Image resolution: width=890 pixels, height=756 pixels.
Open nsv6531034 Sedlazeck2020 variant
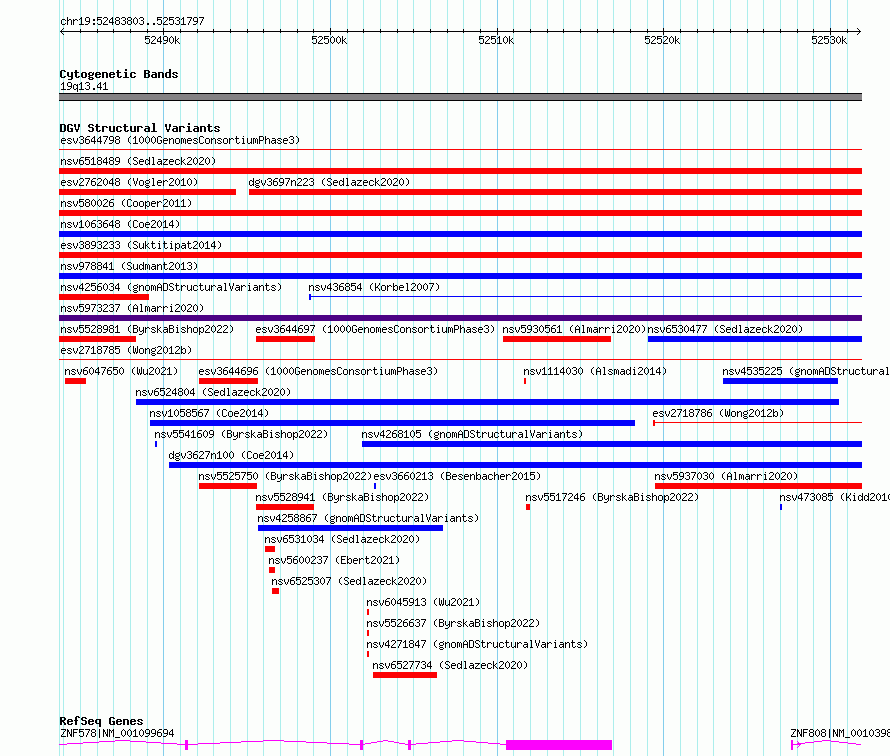pyautogui.click(x=270, y=549)
